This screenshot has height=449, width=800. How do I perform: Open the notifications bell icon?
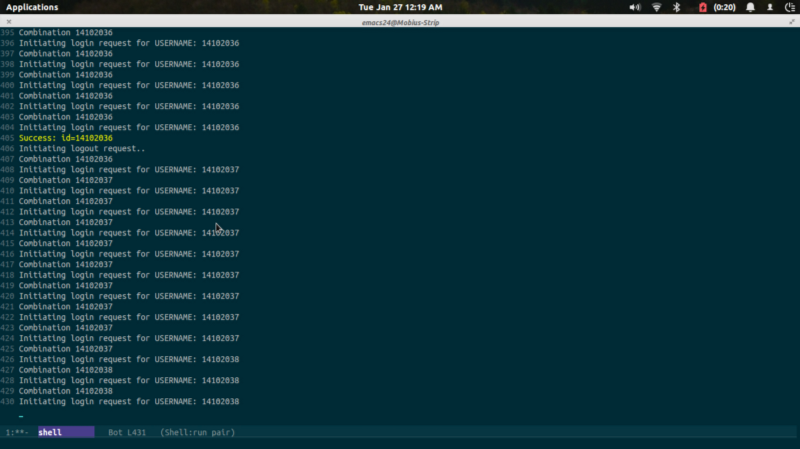750,7
